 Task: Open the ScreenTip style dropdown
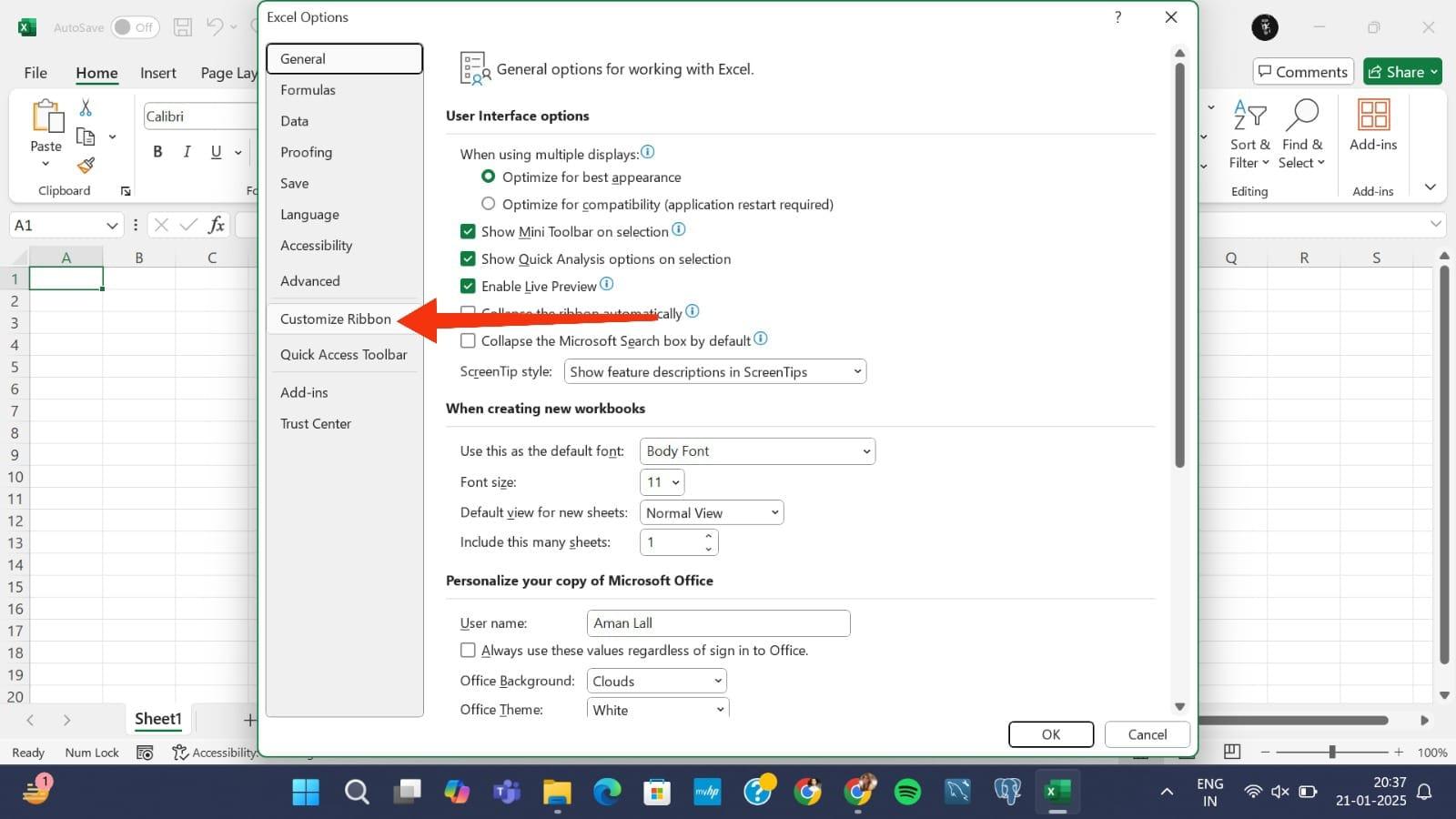(715, 371)
